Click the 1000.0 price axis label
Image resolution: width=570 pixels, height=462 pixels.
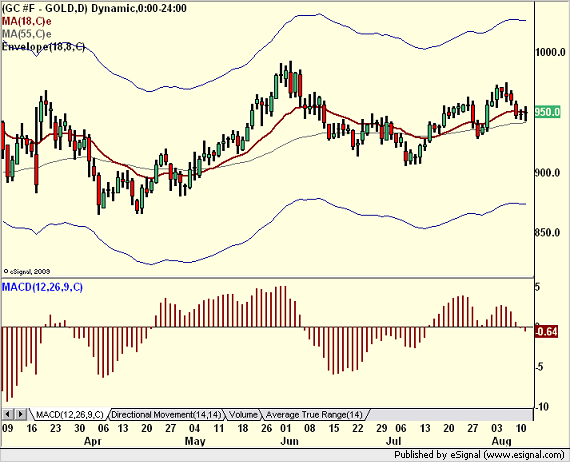point(550,52)
